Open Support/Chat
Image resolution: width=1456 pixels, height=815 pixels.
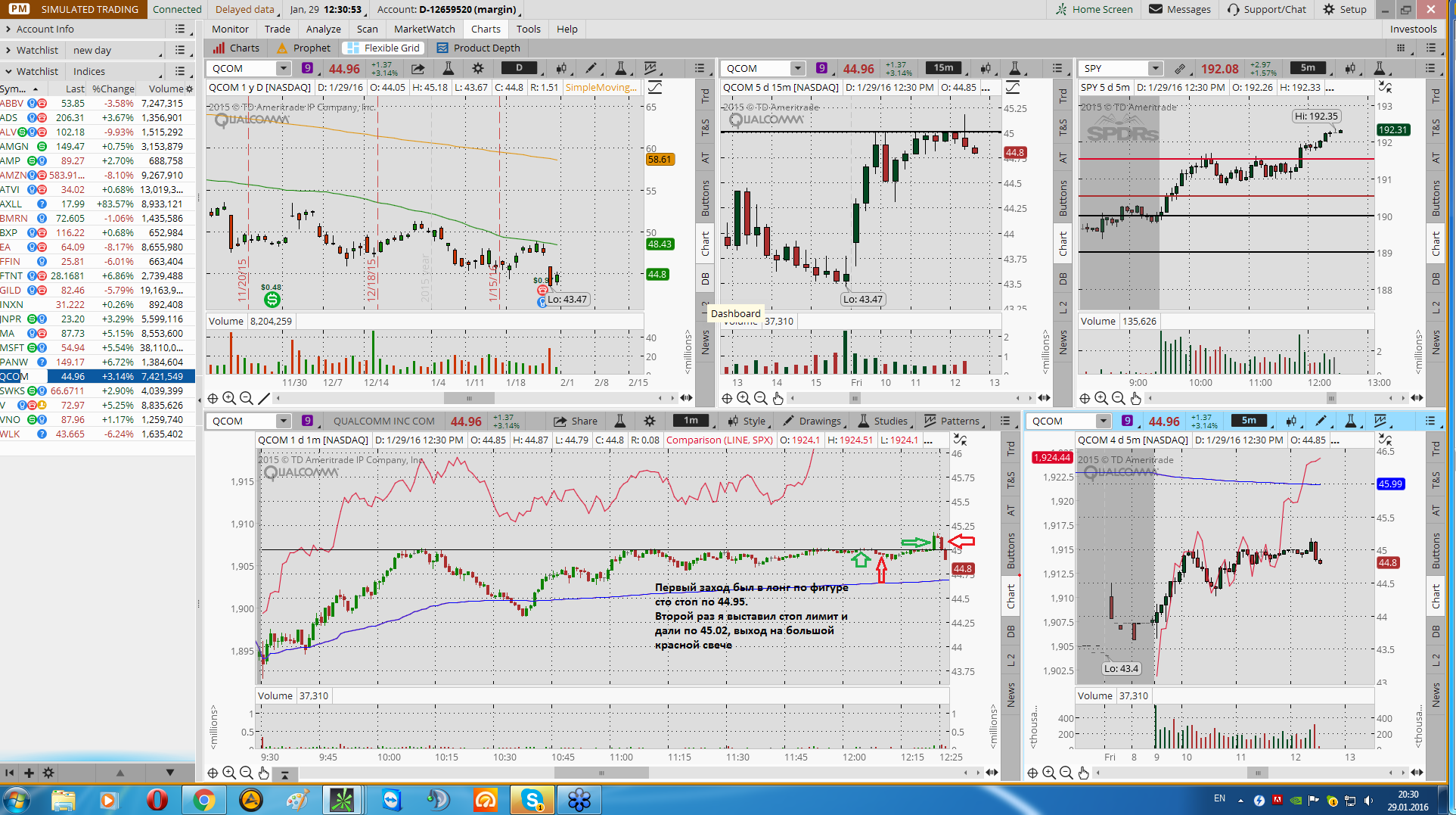click(1267, 9)
